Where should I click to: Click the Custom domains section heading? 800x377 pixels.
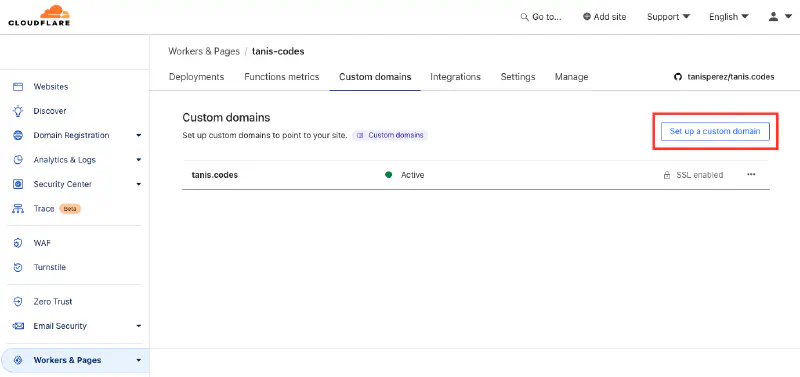pos(226,118)
